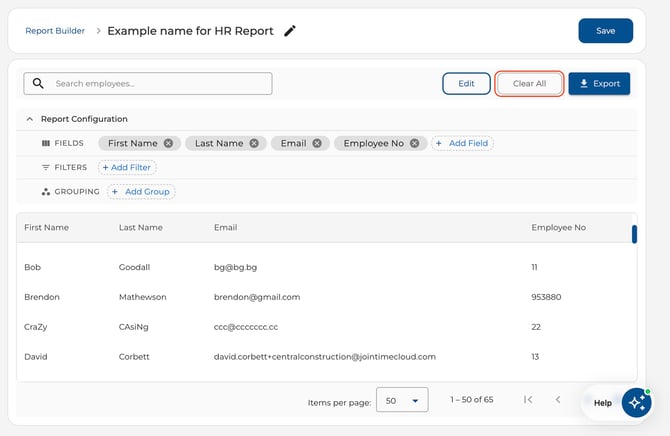Click the breadcrumb chevron separator
The image size is (670, 436).
pyautogui.click(x=98, y=31)
